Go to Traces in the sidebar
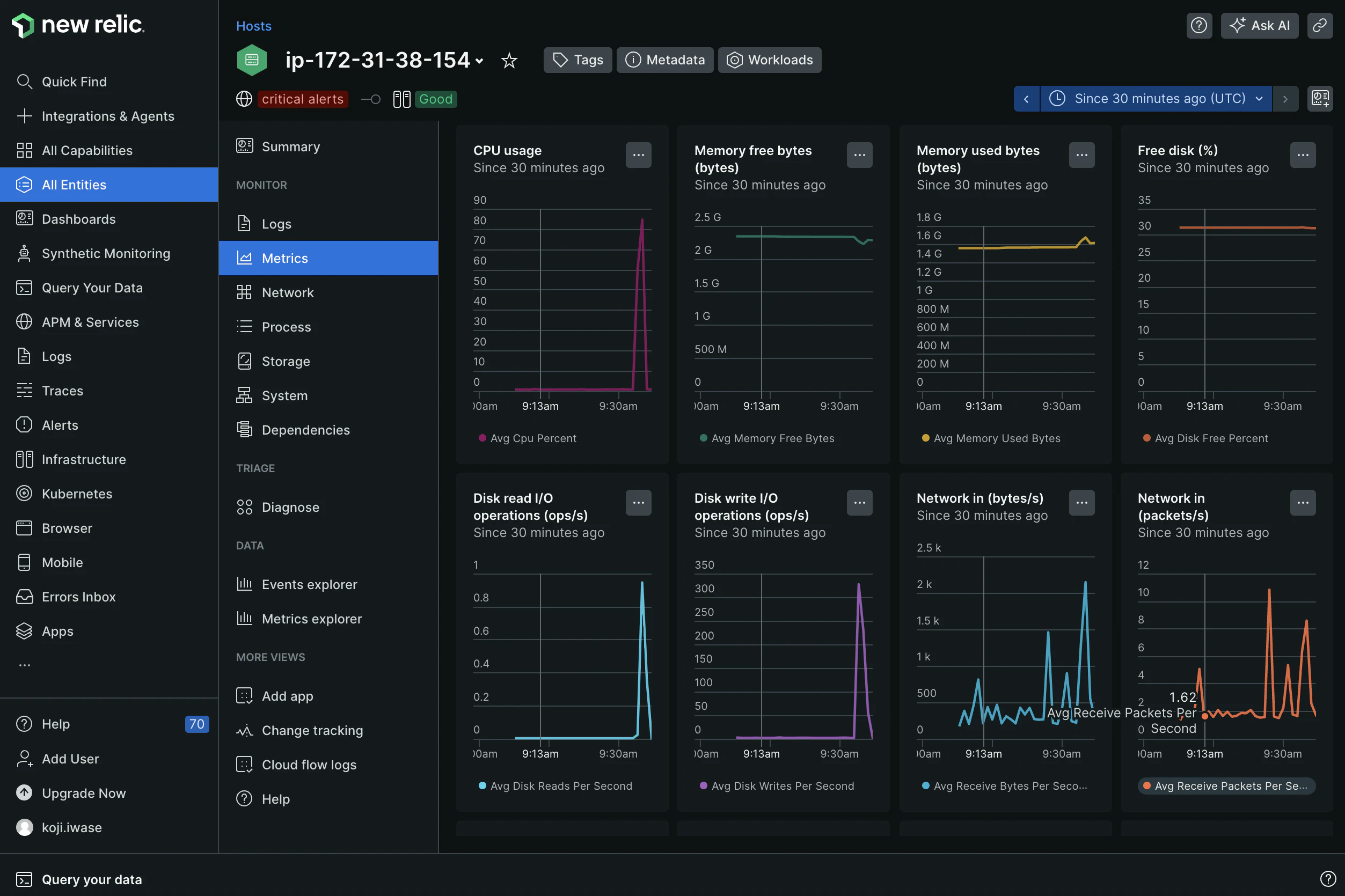The image size is (1345, 896). tap(108, 391)
